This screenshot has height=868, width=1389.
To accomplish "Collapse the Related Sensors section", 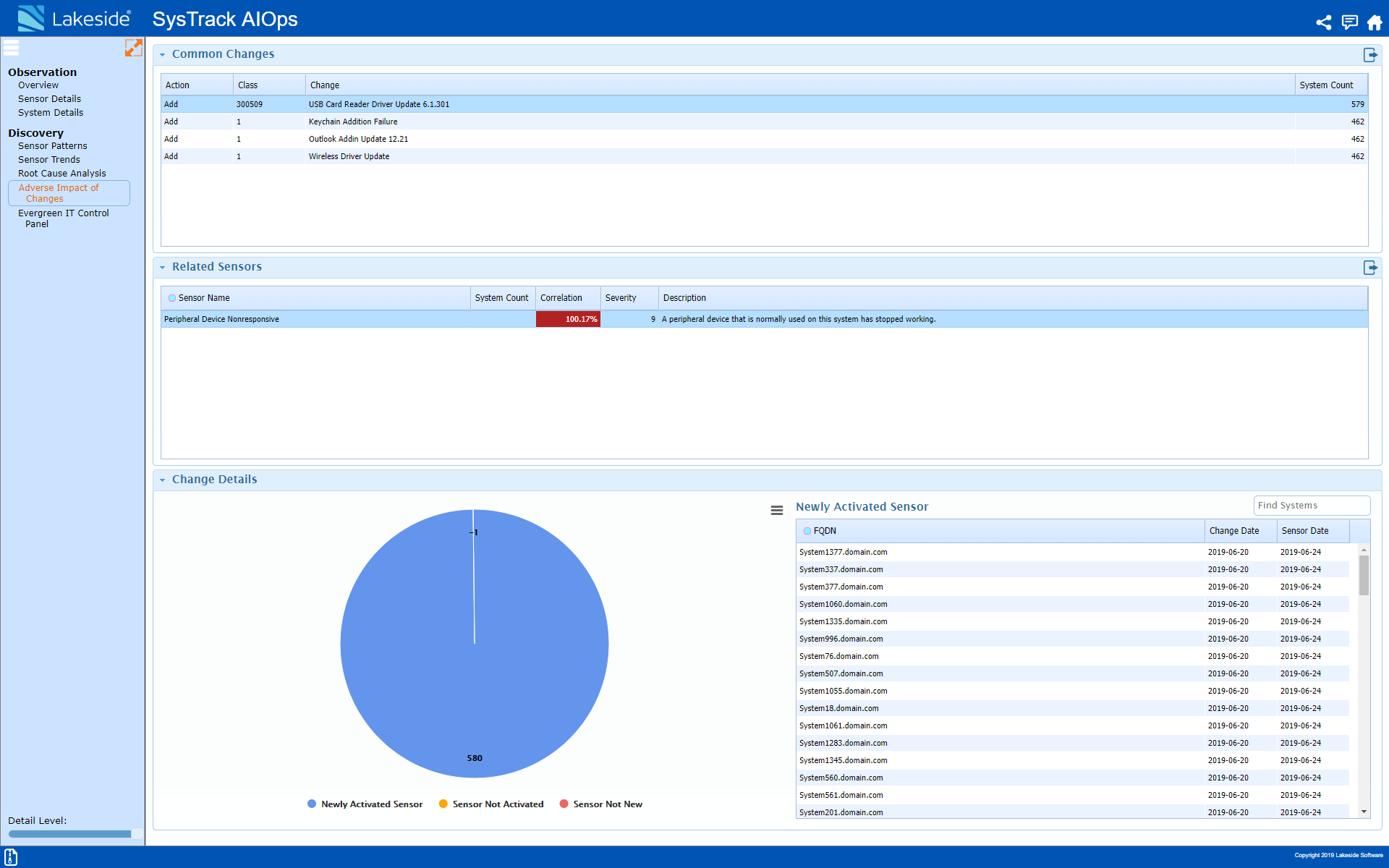I will click(163, 267).
